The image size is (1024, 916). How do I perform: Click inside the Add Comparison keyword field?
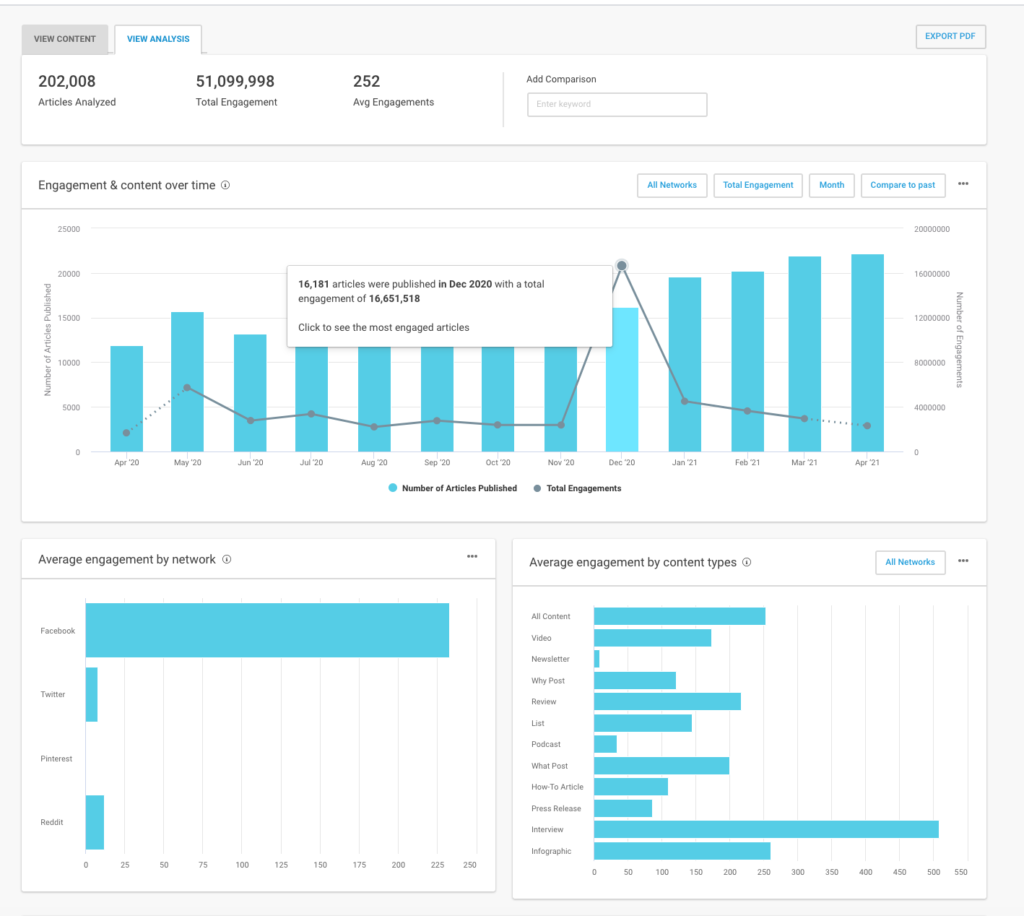(x=617, y=104)
